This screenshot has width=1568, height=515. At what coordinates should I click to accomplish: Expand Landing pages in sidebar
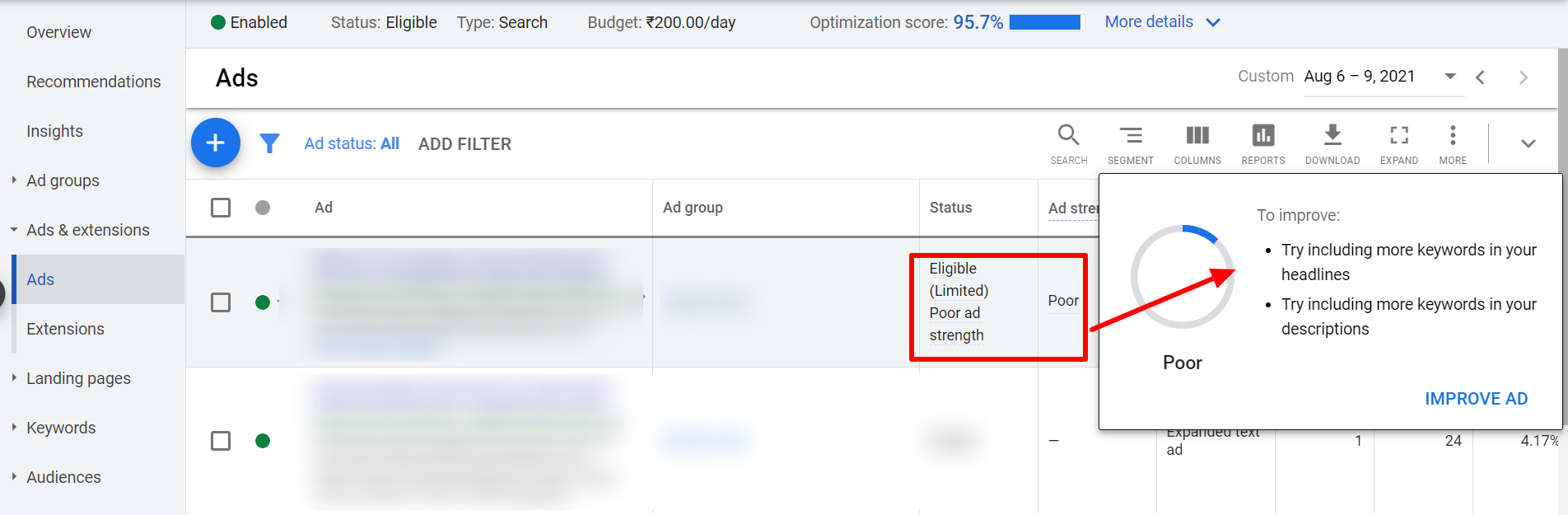(x=14, y=377)
